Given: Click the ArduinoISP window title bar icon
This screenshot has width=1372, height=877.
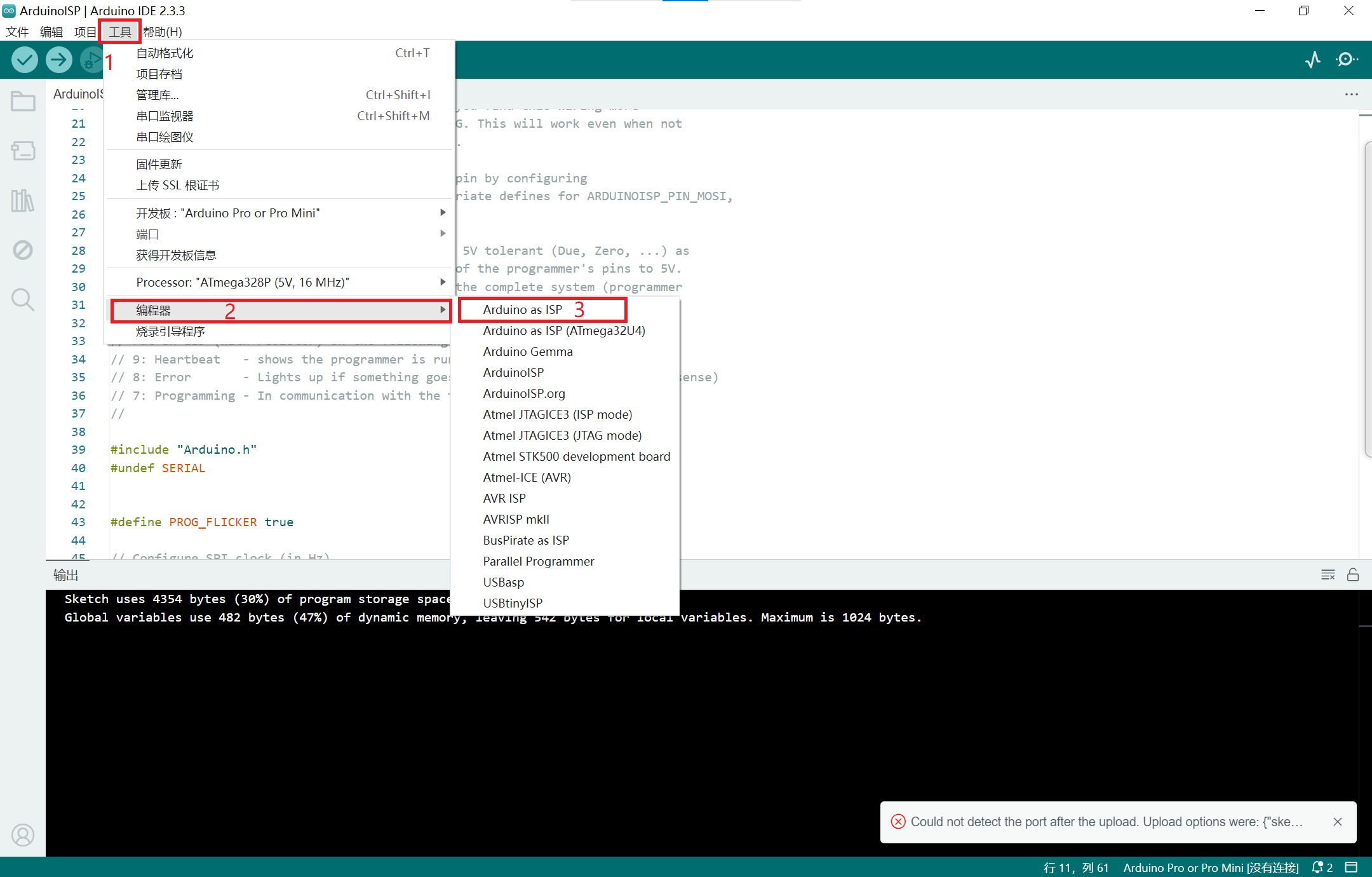Looking at the screenshot, I should click(9, 11).
